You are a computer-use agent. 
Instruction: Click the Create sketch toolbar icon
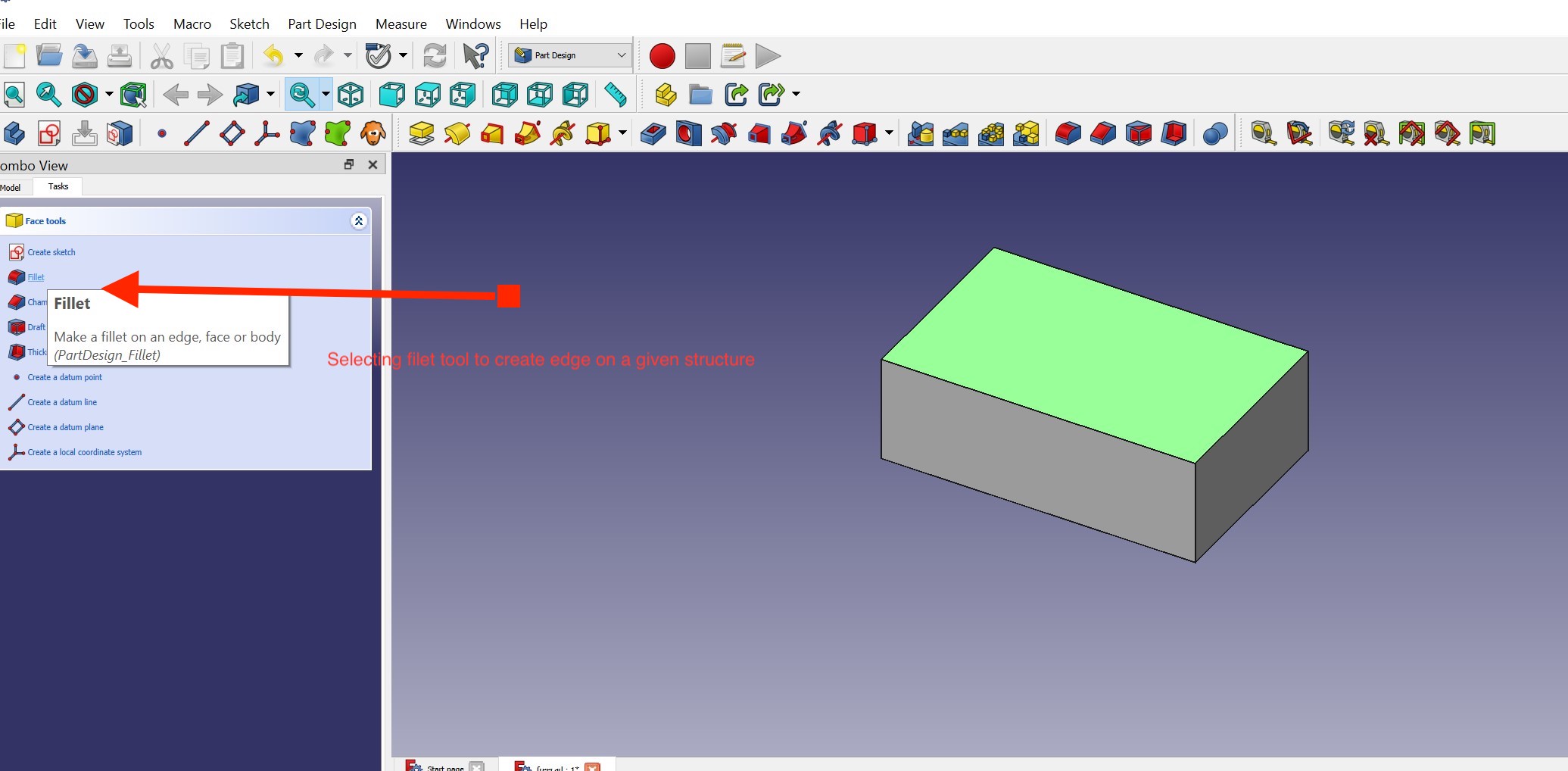tap(49, 134)
